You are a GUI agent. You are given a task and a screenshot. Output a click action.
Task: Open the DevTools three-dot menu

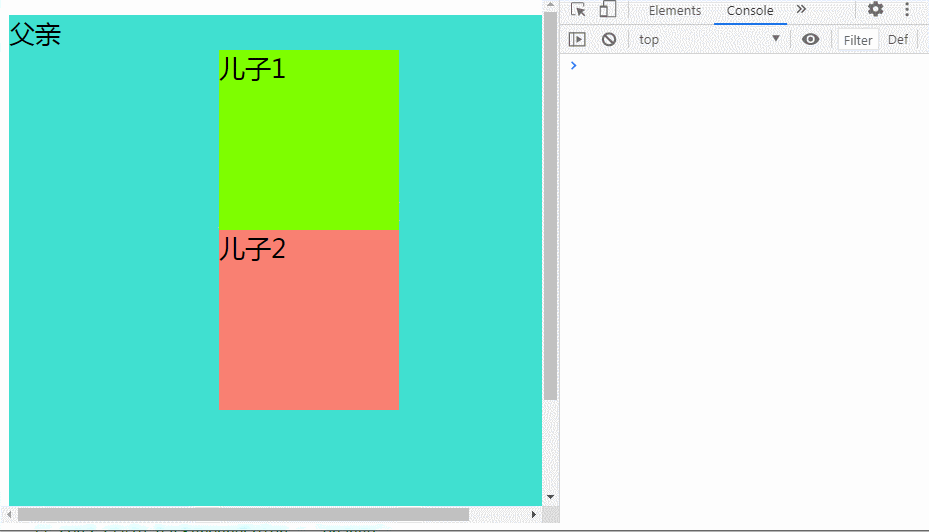[x=907, y=10]
